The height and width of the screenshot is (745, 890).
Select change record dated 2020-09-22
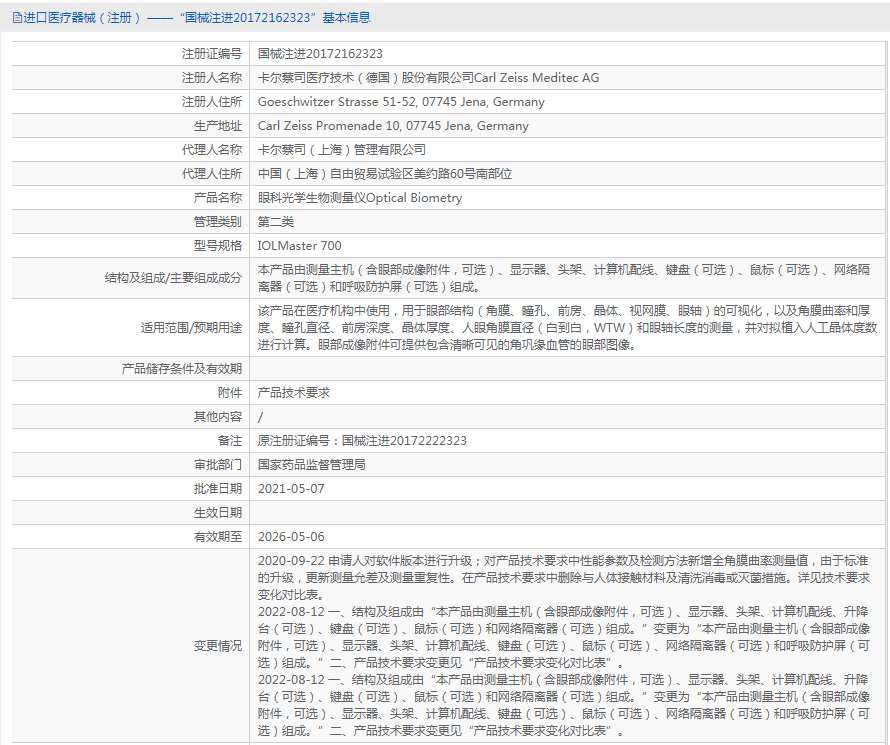point(564,578)
